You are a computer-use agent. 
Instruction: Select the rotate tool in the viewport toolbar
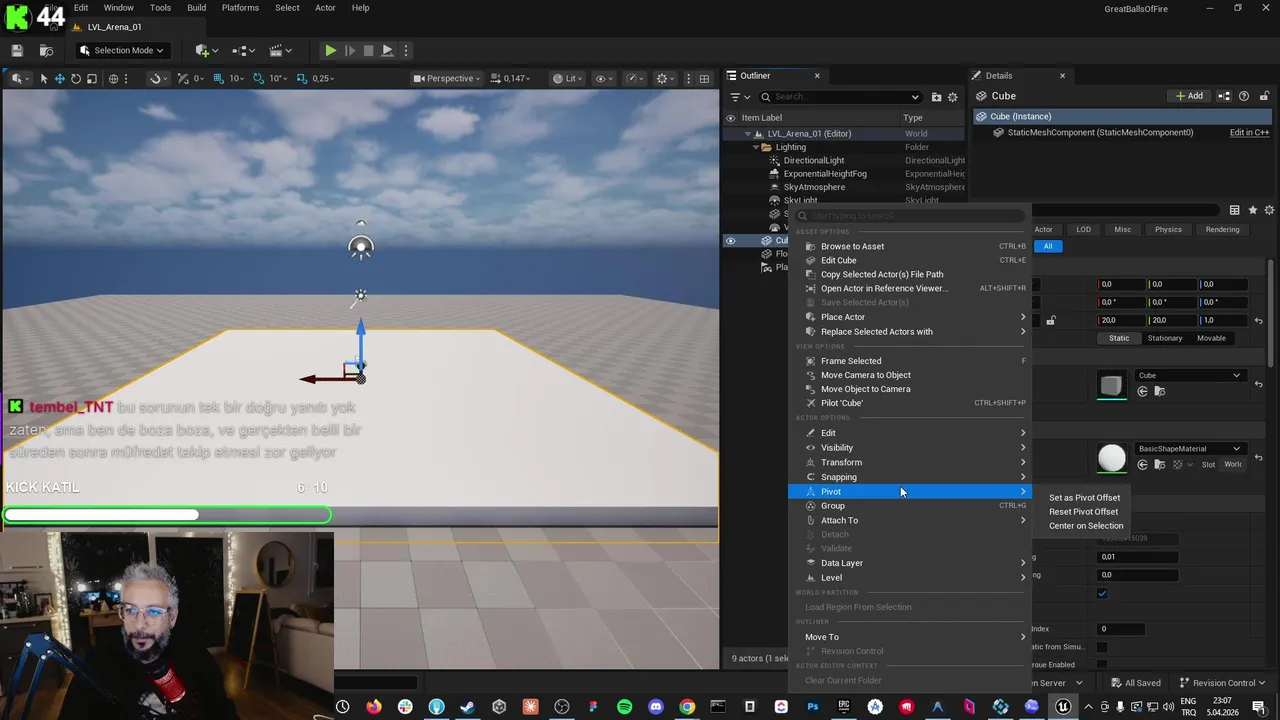pos(76,78)
